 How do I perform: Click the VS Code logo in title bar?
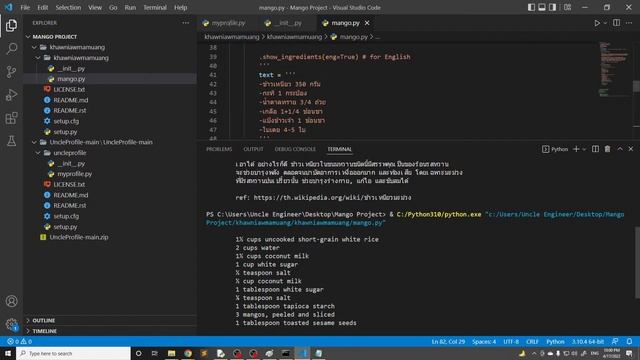point(9,7)
